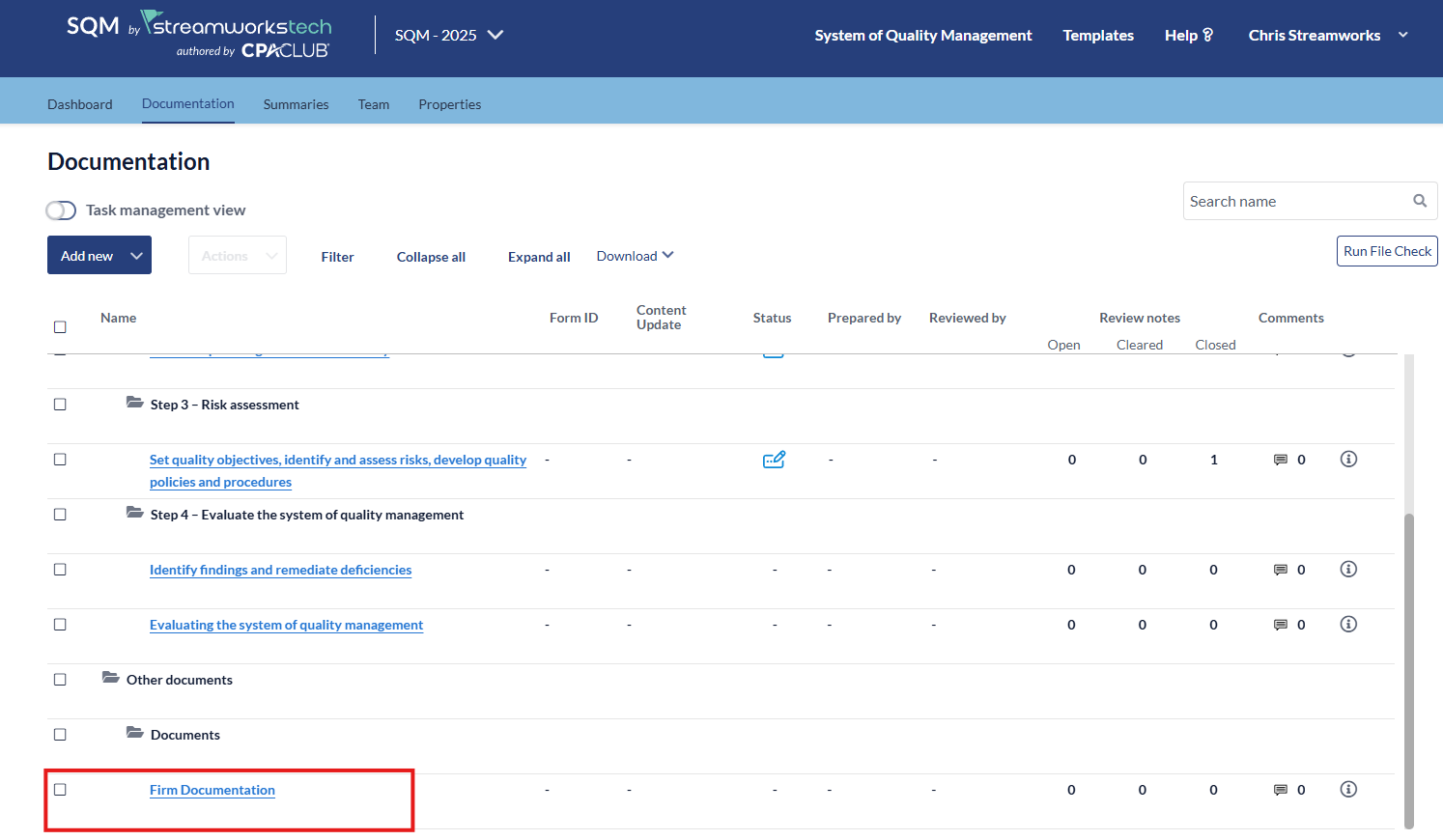1443x840 pixels.
Task: Click the Help question mark icon
Action: pyautogui.click(x=1207, y=35)
